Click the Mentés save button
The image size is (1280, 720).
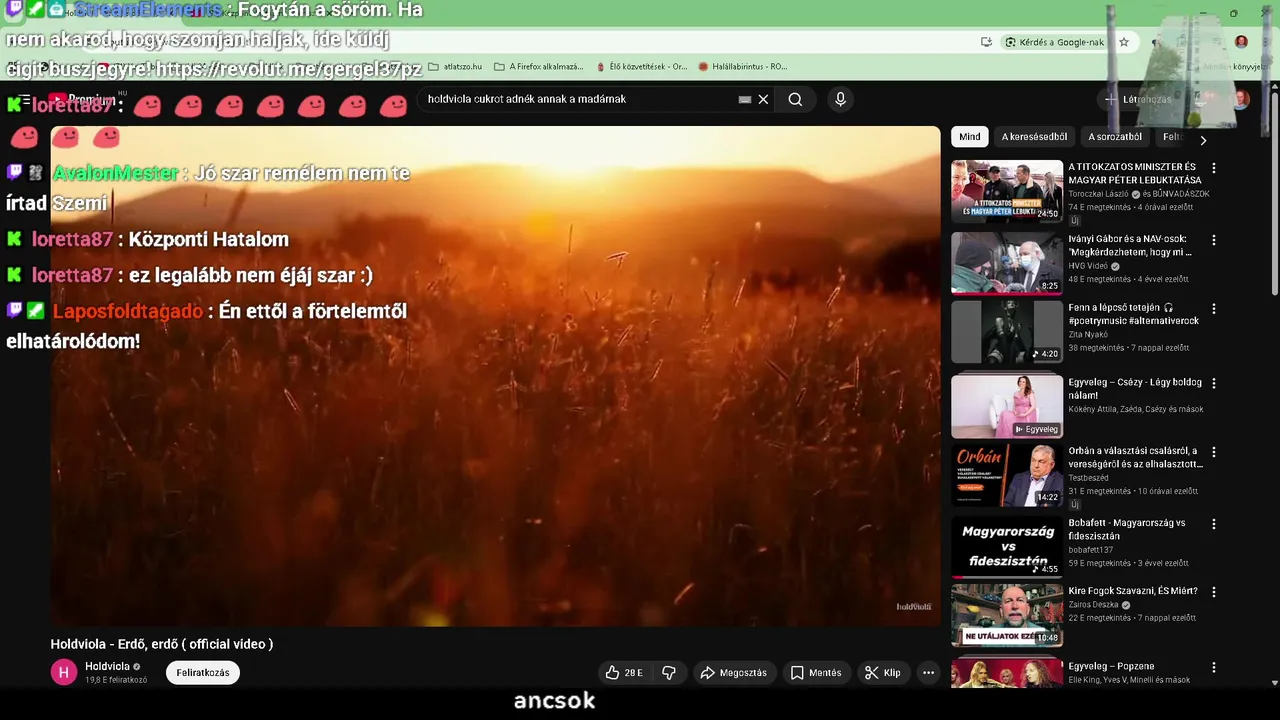click(816, 673)
